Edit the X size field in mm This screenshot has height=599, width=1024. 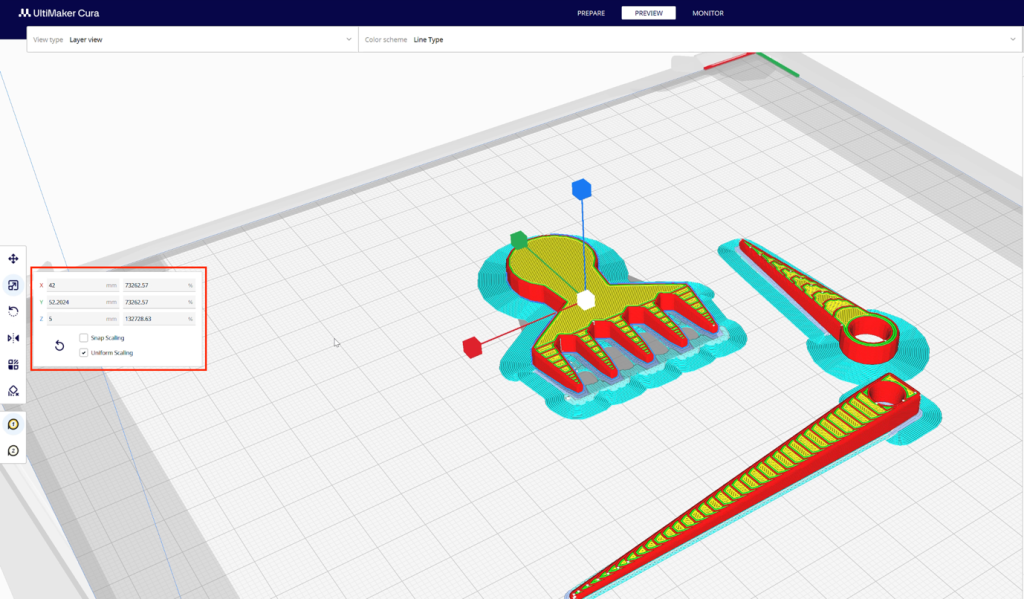coord(82,285)
